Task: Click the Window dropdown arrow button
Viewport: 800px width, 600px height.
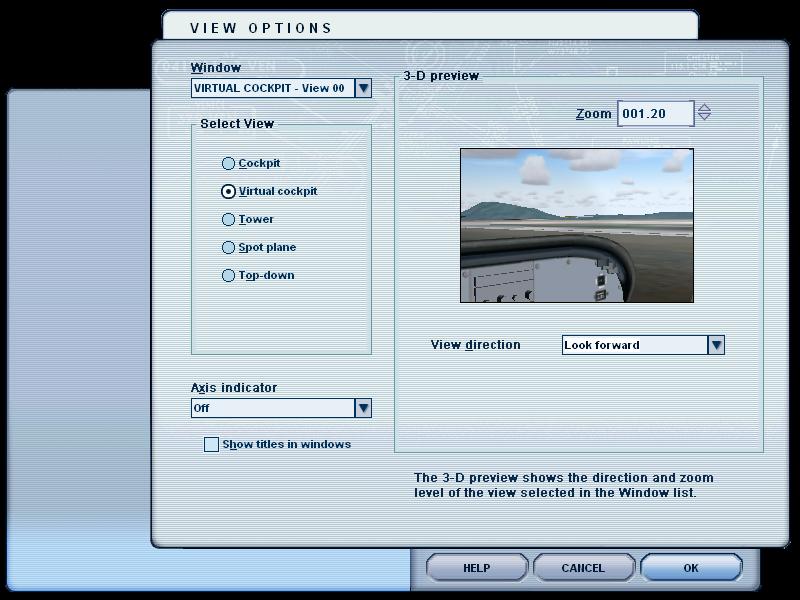Action: (x=363, y=88)
